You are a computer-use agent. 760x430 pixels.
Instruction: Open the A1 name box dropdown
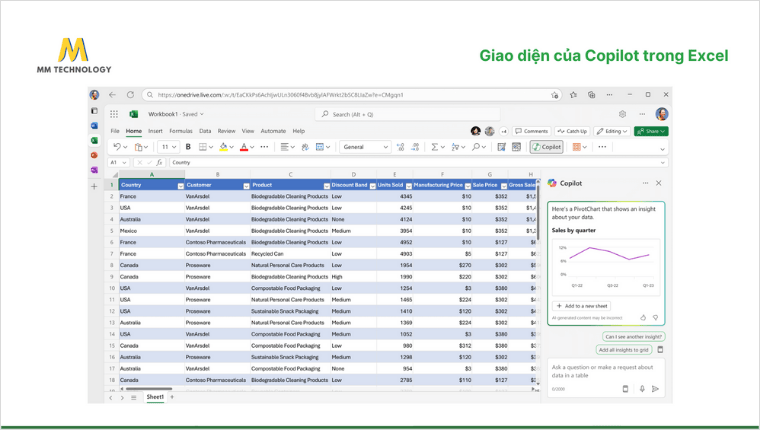tap(125, 162)
